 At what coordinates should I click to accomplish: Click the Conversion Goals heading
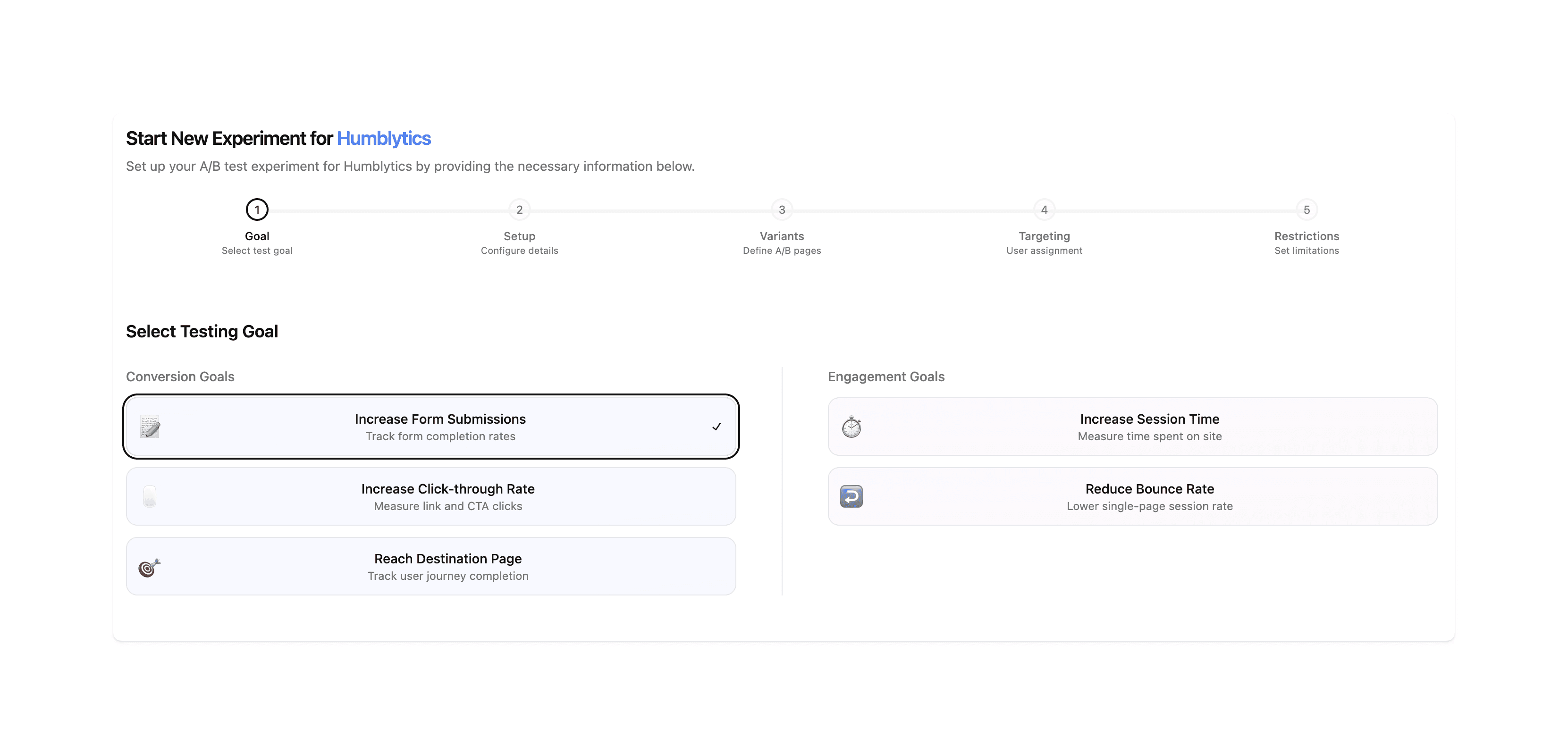pos(180,377)
